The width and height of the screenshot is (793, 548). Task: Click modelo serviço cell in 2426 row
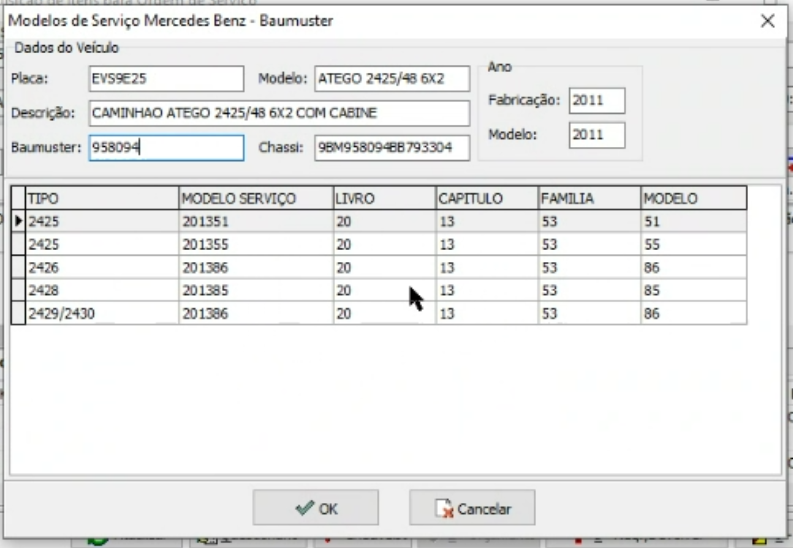[256, 267]
